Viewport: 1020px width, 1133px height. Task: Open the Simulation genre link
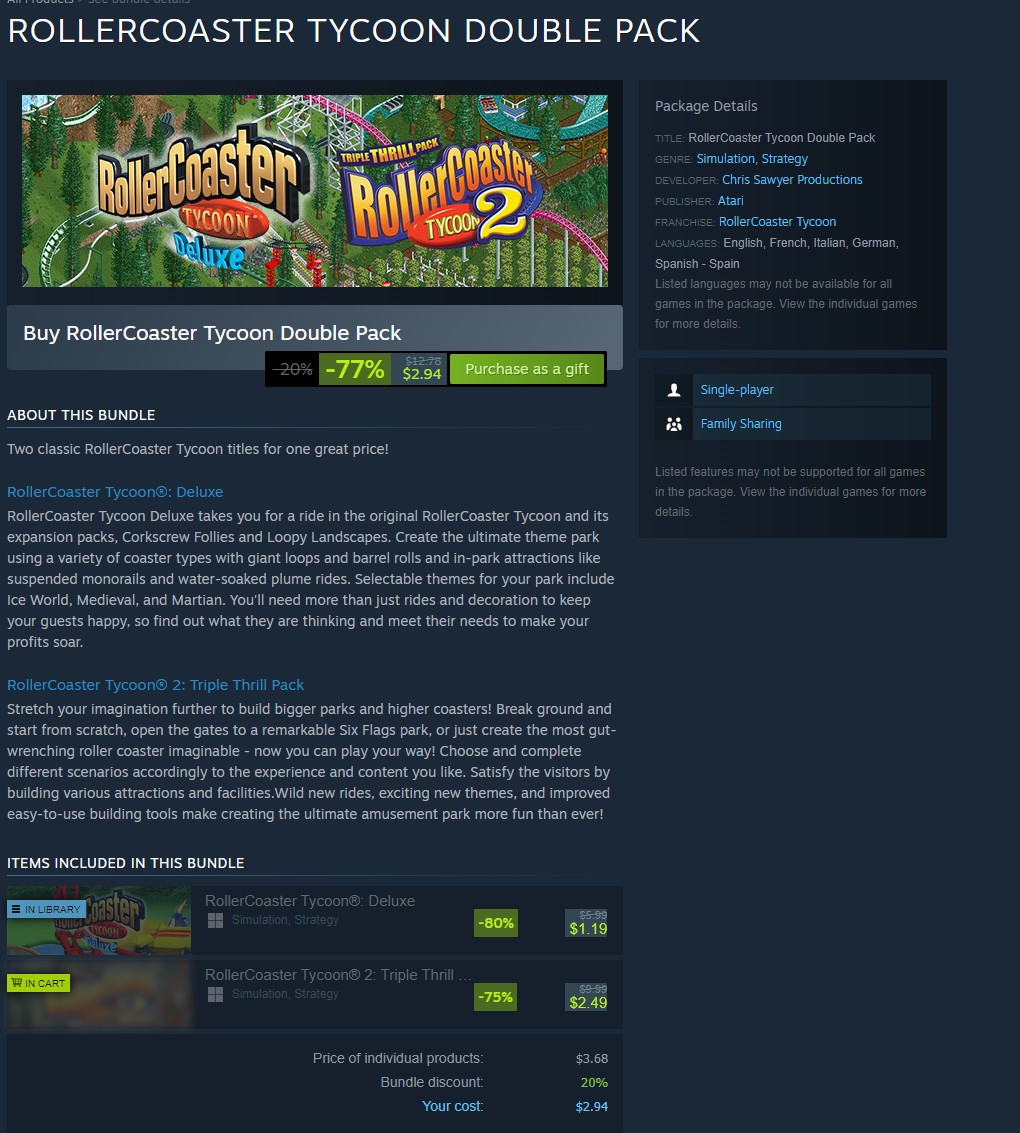click(x=725, y=159)
